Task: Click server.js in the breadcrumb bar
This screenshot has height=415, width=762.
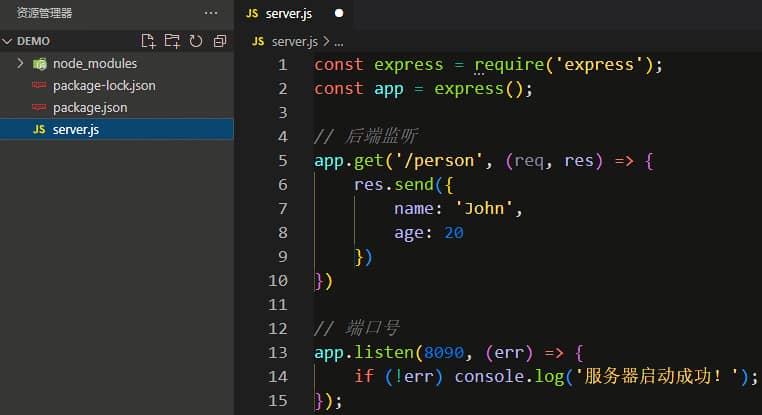Action: 294,42
